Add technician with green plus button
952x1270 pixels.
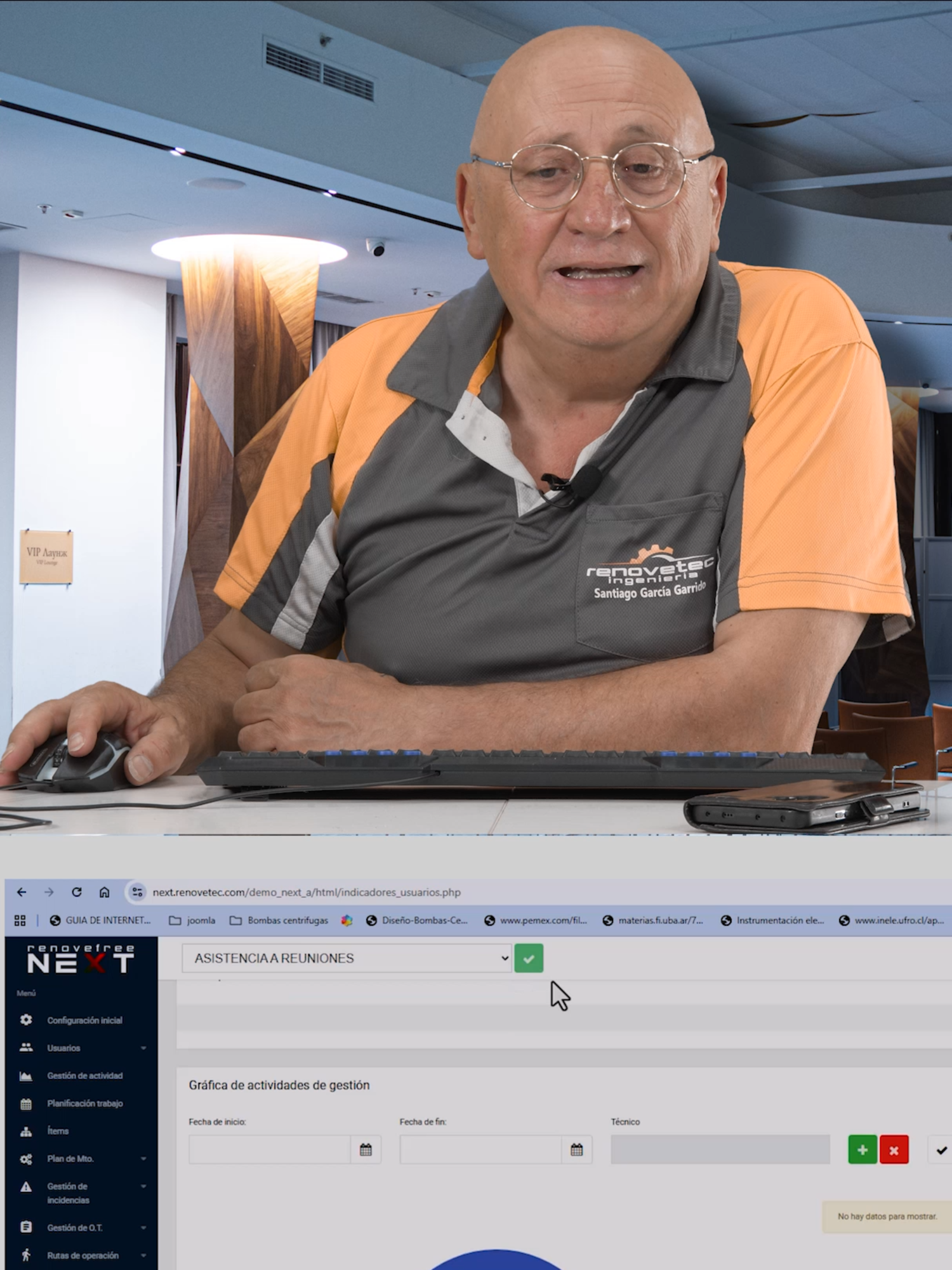pyautogui.click(x=863, y=1150)
